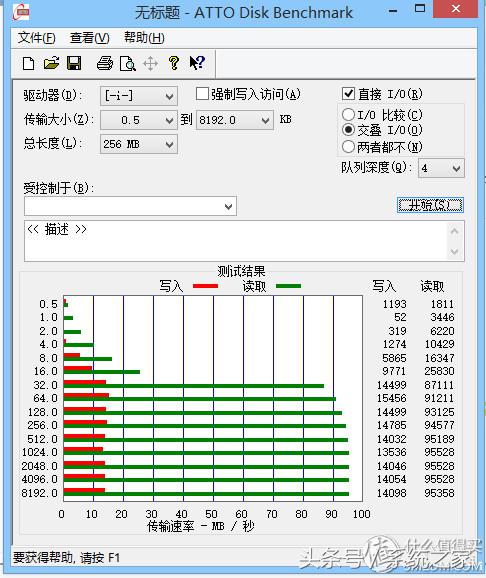Click write value 15456 in 64.0 row
This screenshot has height=578, width=486.
[x=391, y=398]
